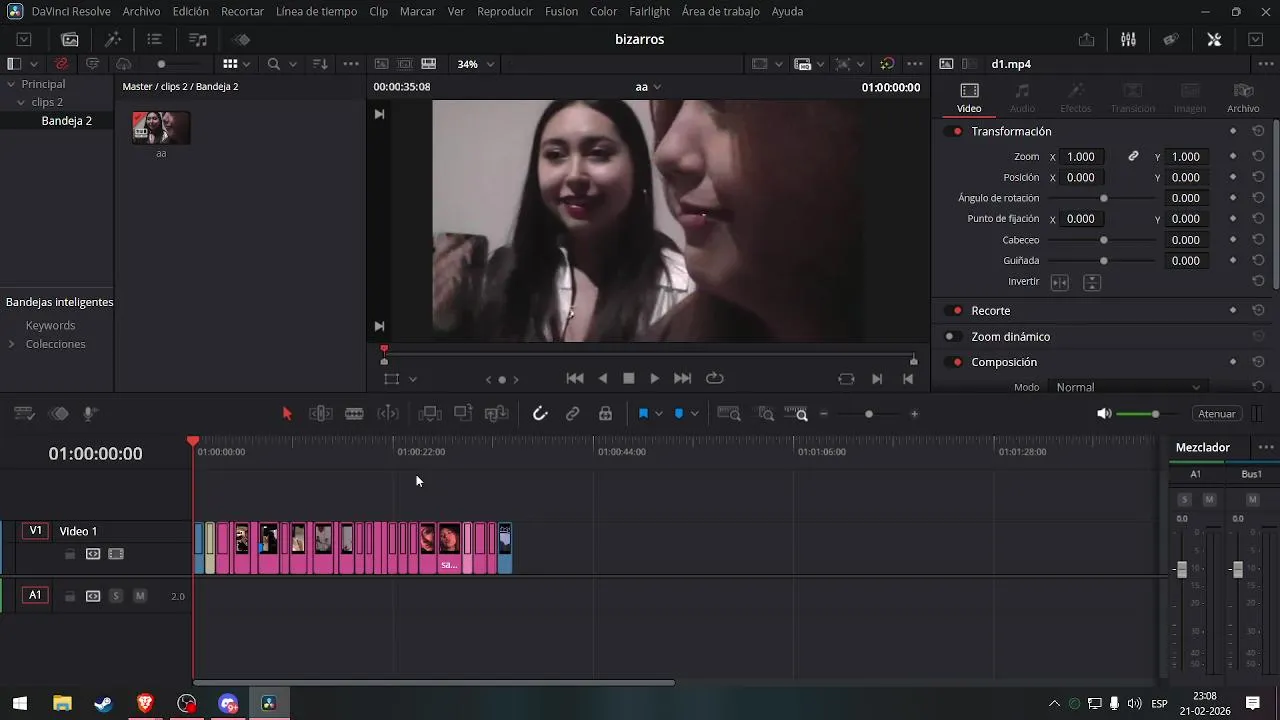Toggle loop playback in viewer

click(714, 378)
